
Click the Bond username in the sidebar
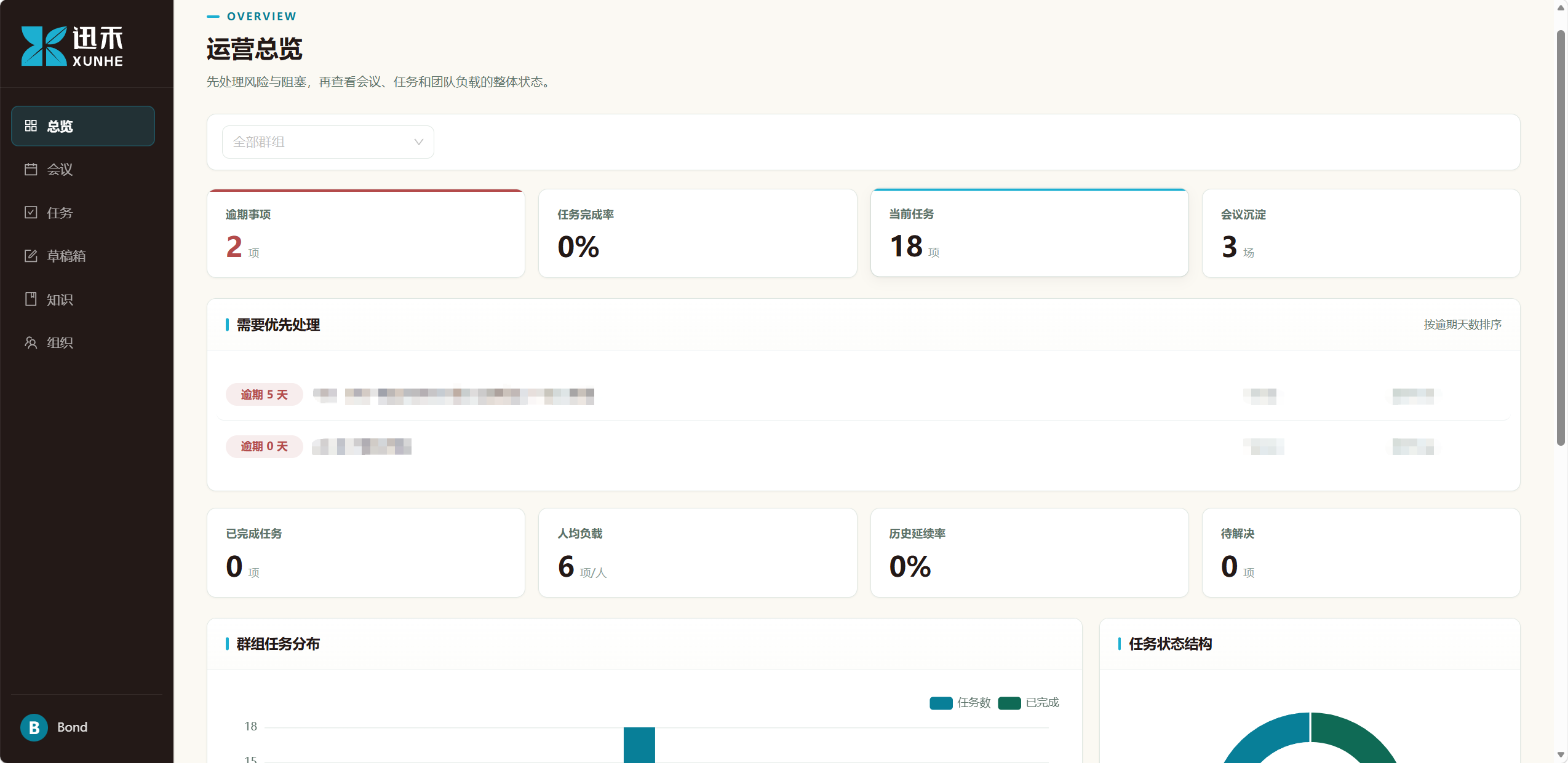coord(73,727)
